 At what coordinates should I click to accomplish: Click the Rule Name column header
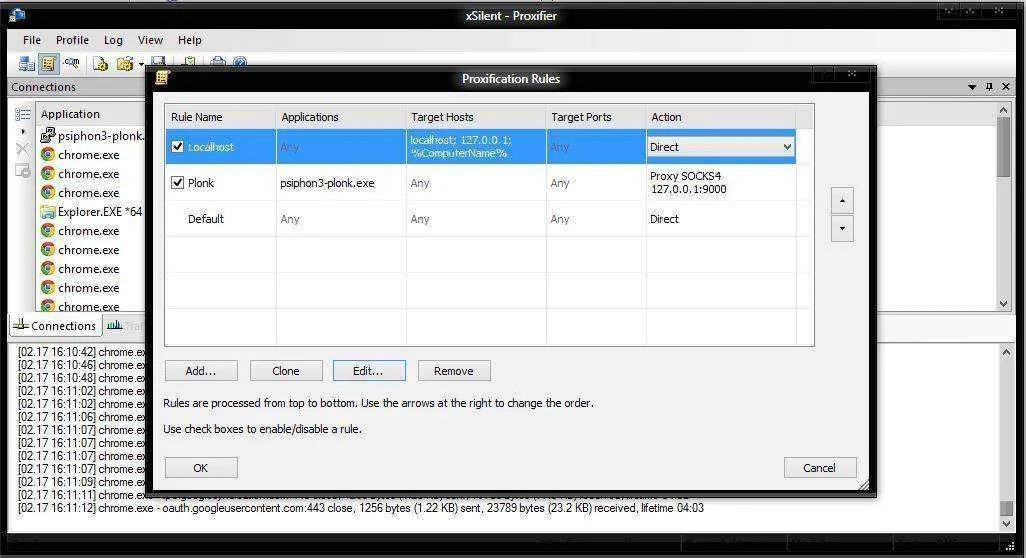point(220,117)
